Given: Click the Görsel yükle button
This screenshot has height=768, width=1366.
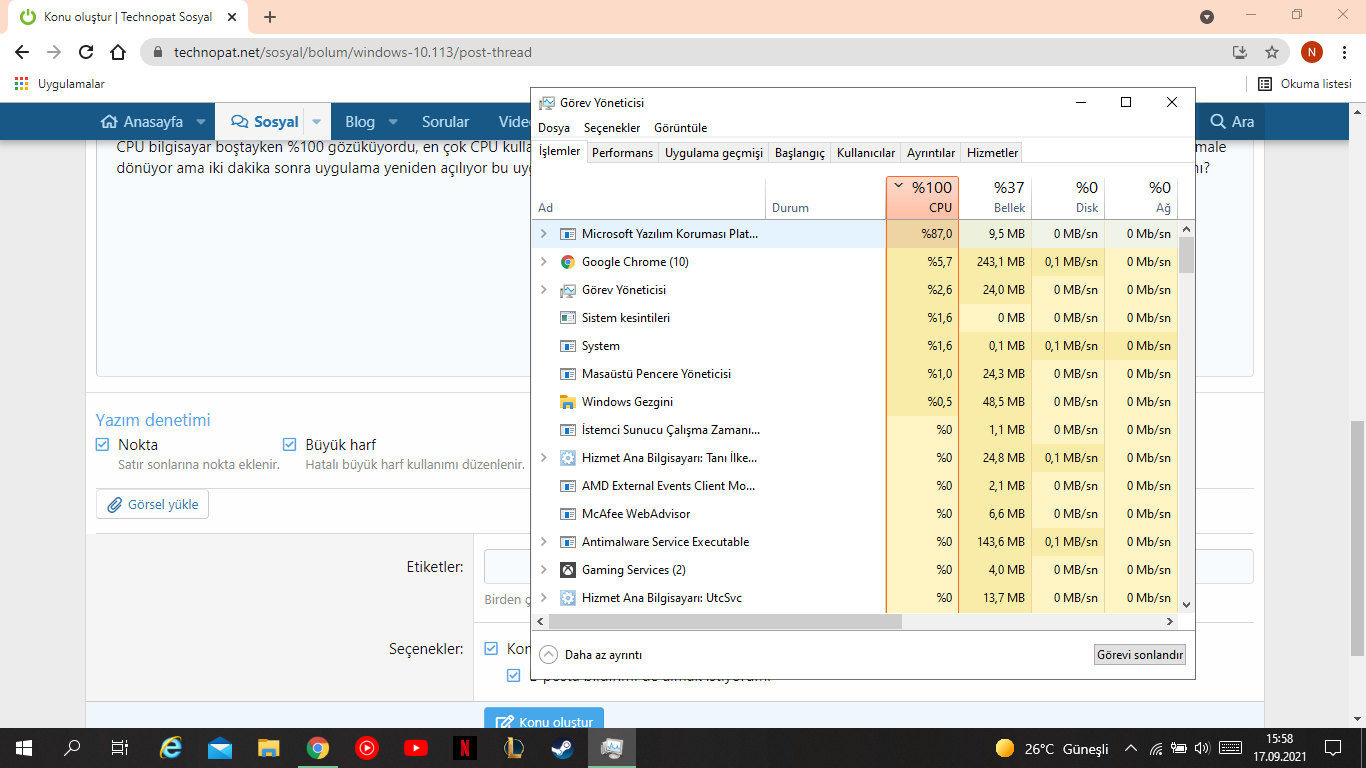Looking at the screenshot, I should [153, 505].
